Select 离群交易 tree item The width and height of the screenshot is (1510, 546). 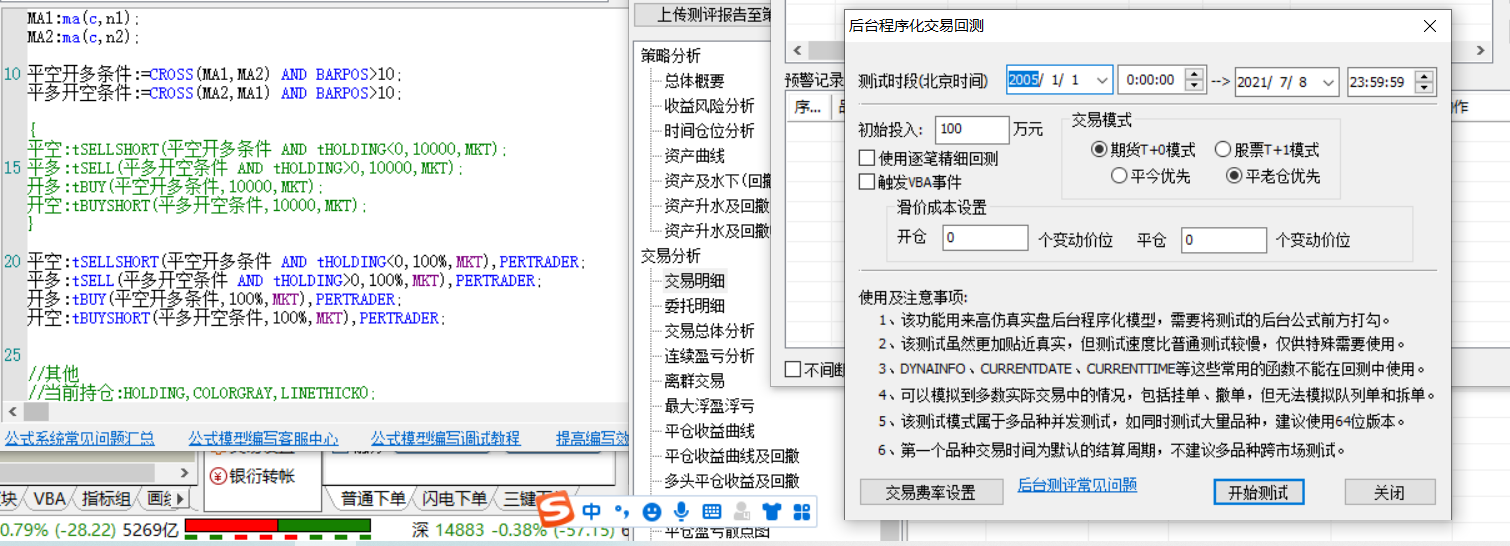[x=695, y=381]
